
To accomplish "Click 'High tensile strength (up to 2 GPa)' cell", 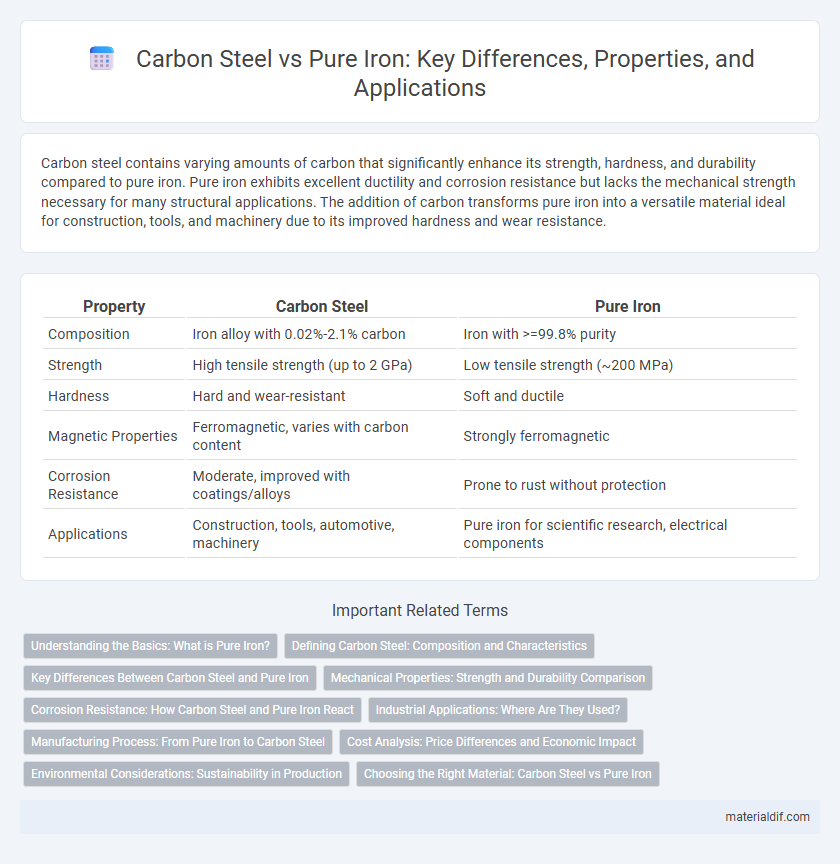I will [322, 365].
